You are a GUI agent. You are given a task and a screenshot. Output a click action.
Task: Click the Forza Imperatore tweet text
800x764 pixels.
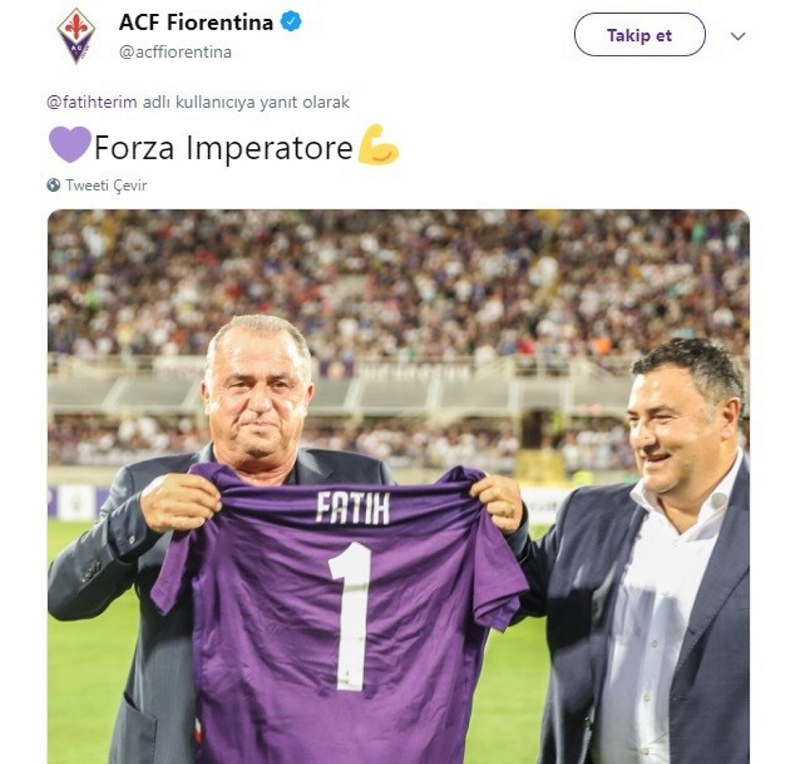click(x=223, y=147)
